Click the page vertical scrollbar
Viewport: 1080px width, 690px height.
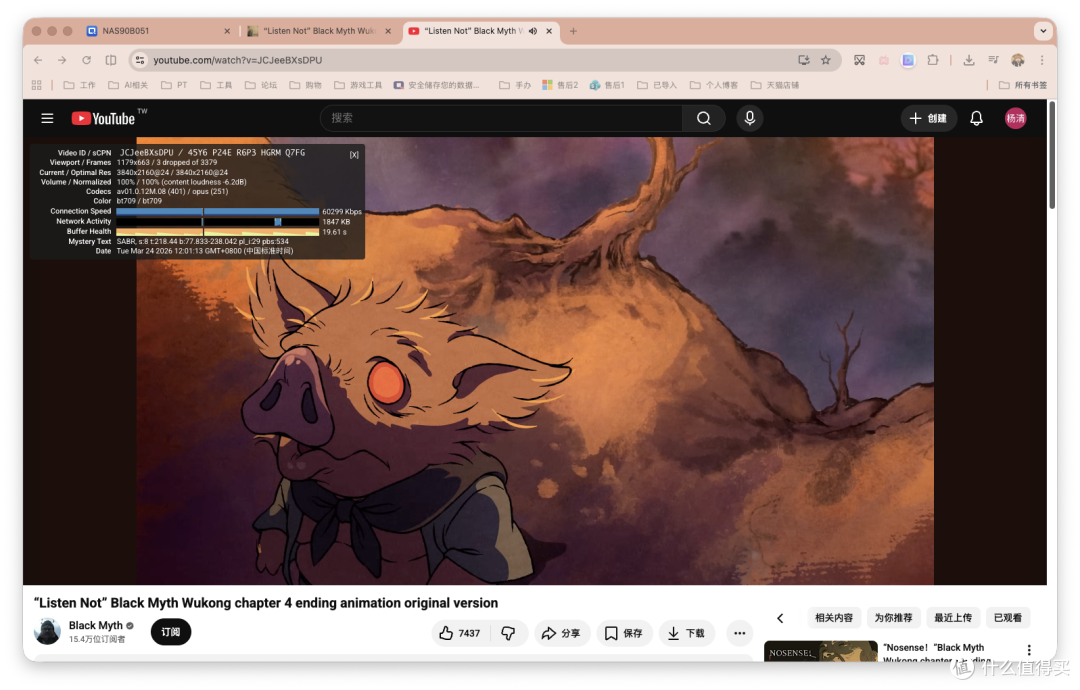coord(1052,155)
